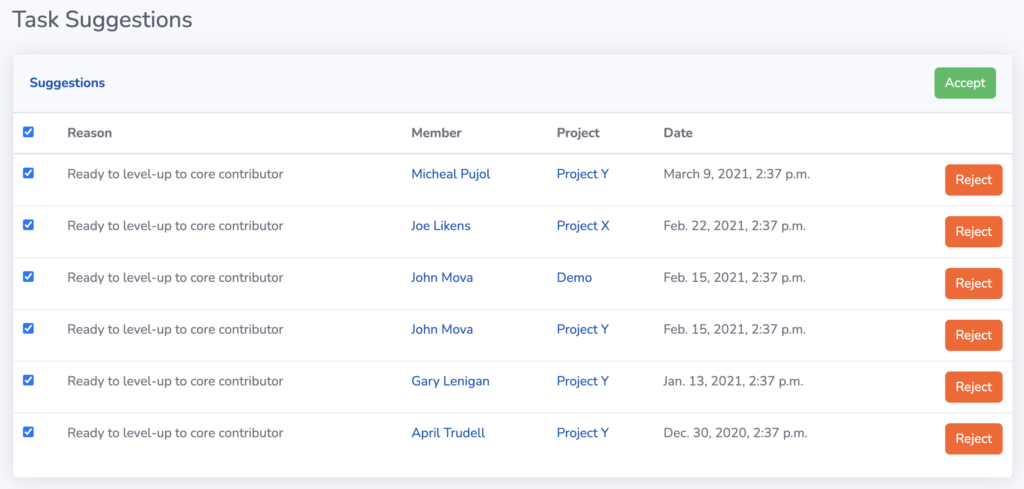The height and width of the screenshot is (489, 1024).
Task: Reject Joe Likens' Project X suggestion
Action: tap(974, 232)
